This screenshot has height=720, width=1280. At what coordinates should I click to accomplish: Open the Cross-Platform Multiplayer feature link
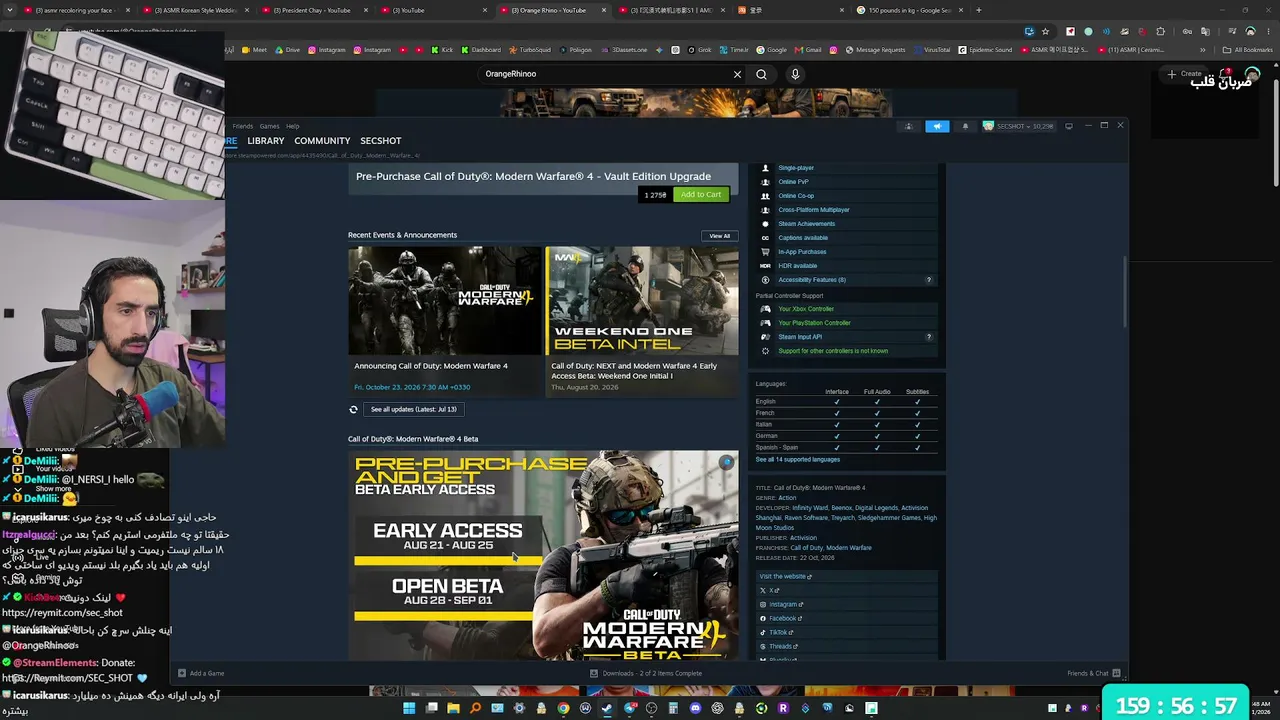[x=814, y=210]
